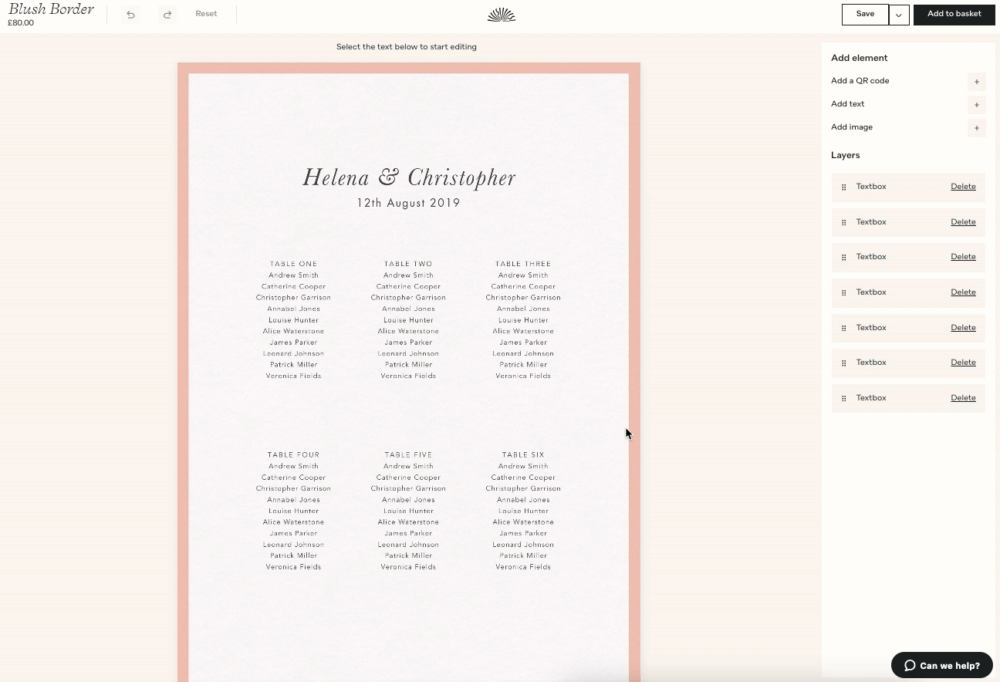1000x682 pixels.
Task: Click plus icon next to Add a QR code
Action: [x=976, y=81]
